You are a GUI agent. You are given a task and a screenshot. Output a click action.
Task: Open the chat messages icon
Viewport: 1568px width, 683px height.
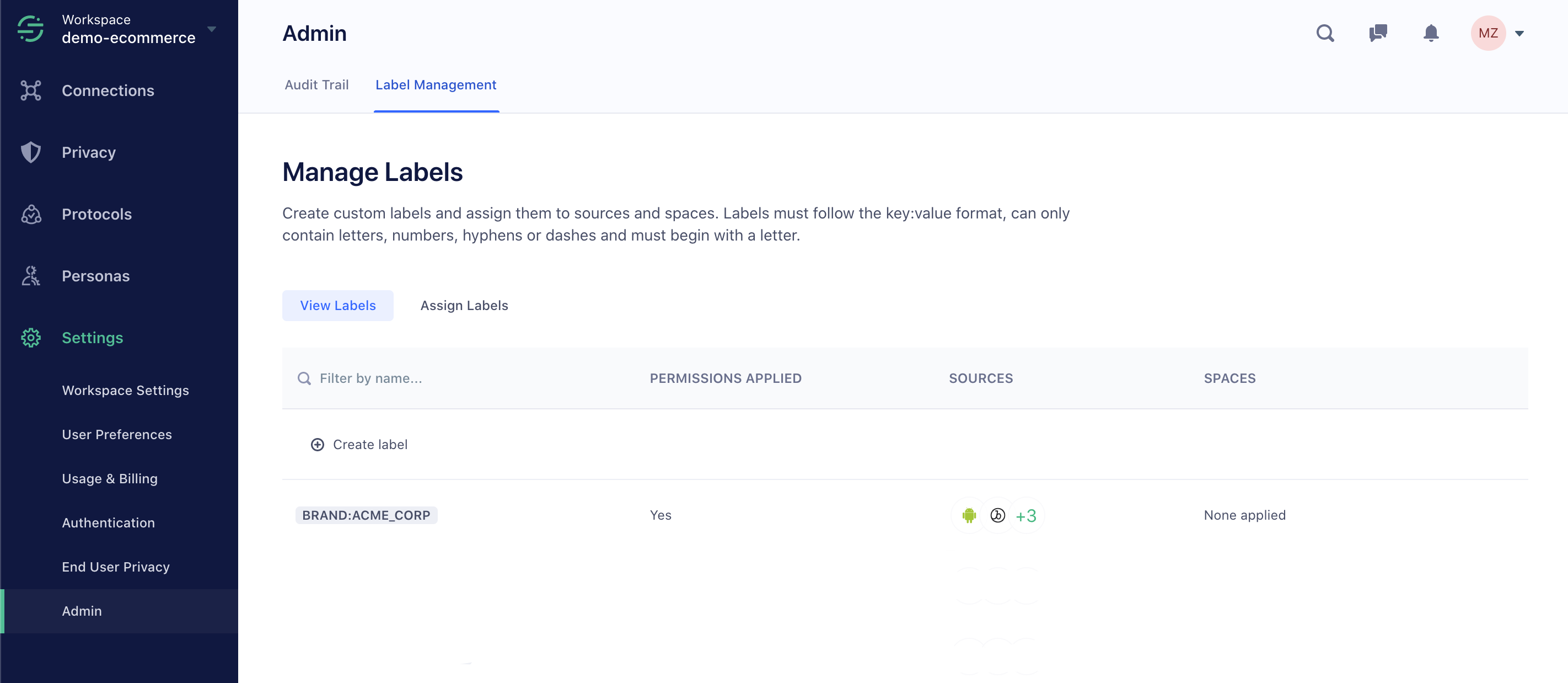[x=1377, y=33]
